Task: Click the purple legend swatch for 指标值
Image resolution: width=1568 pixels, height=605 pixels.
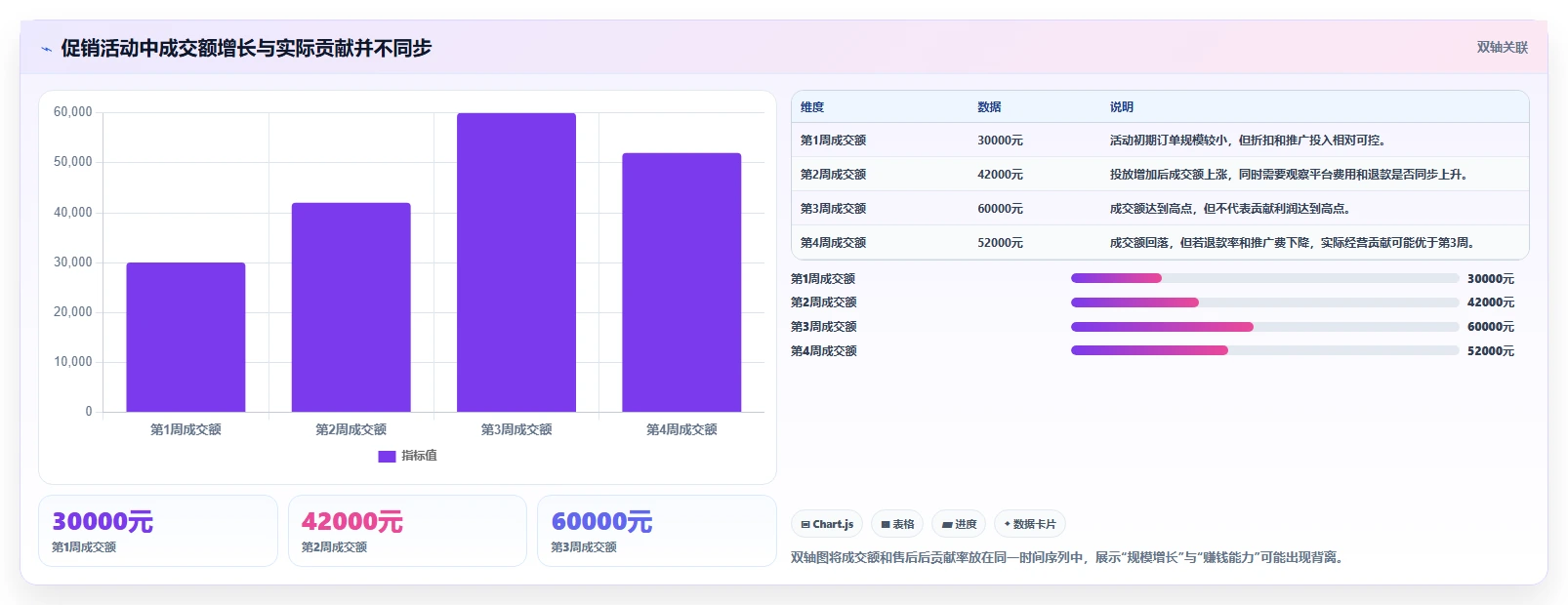Action: tap(387, 456)
